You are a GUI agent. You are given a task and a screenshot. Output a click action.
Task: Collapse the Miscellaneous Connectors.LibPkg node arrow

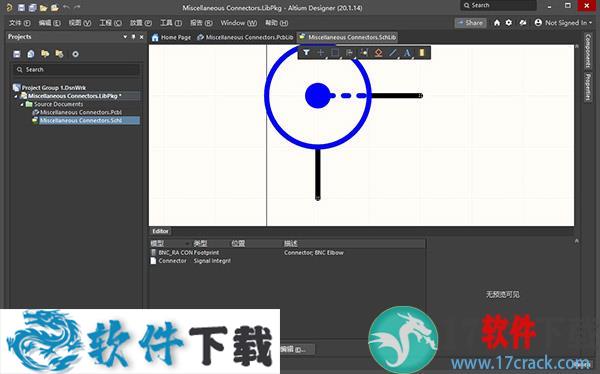pos(16,96)
